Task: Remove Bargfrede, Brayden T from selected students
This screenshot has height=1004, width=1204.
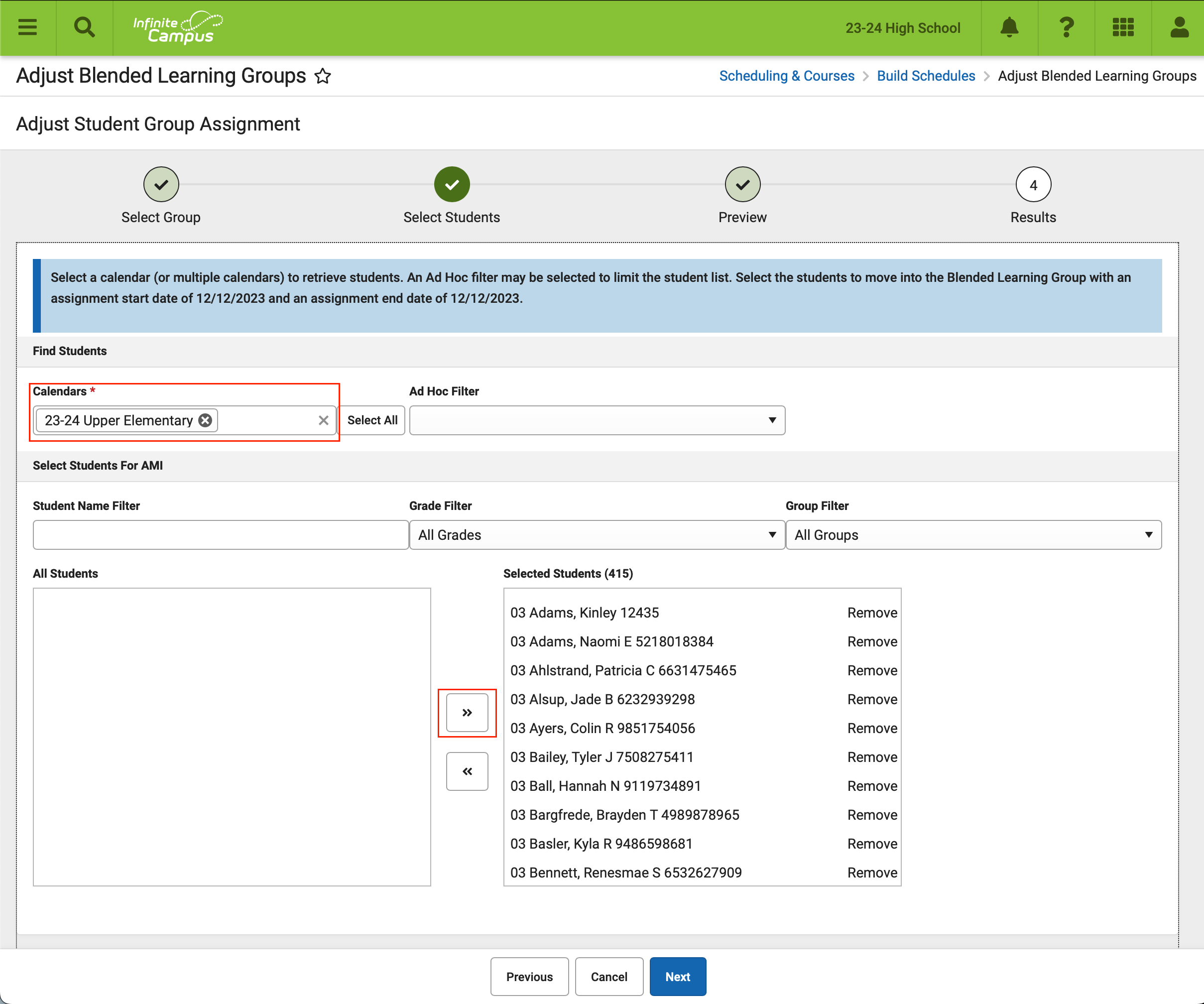Action: pyautogui.click(x=872, y=815)
